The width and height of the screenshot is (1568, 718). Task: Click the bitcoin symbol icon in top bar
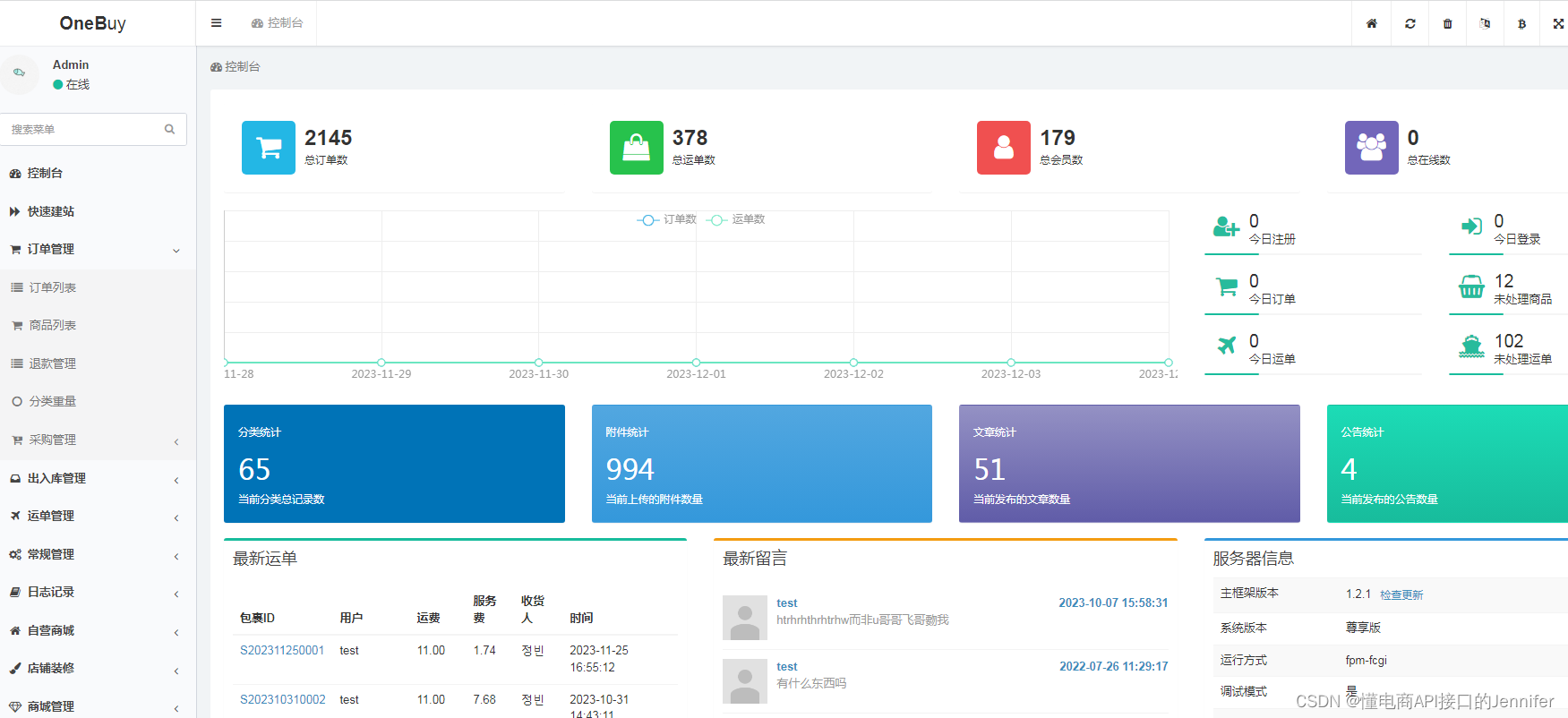[x=1521, y=23]
